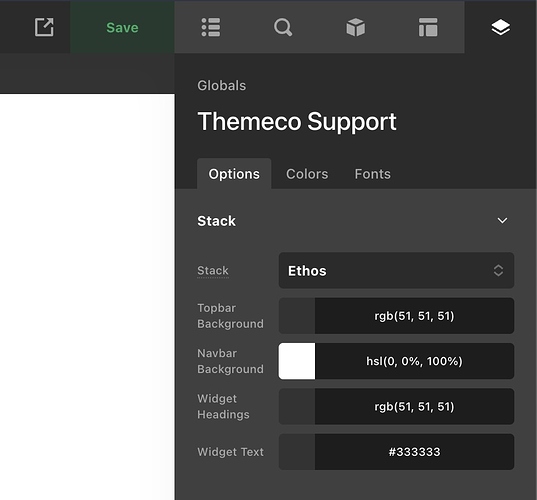Click the Widget Headings color swatch
This screenshot has width=537, height=500.
(x=297, y=407)
